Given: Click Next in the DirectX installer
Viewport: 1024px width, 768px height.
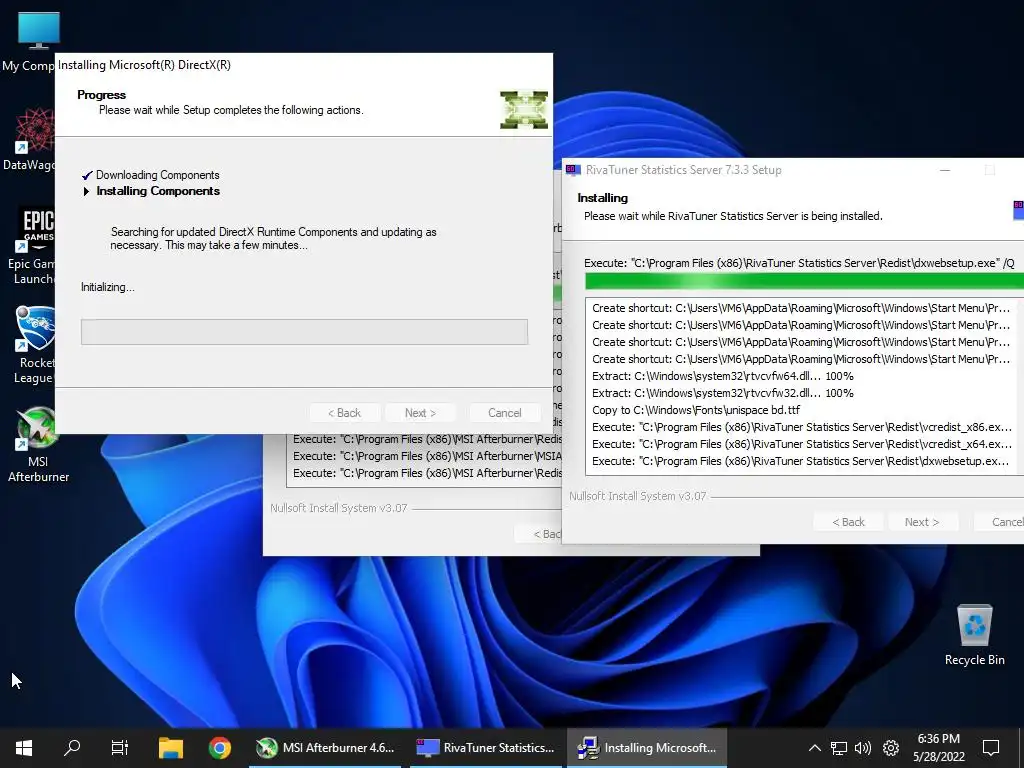Looking at the screenshot, I should (x=420, y=413).
